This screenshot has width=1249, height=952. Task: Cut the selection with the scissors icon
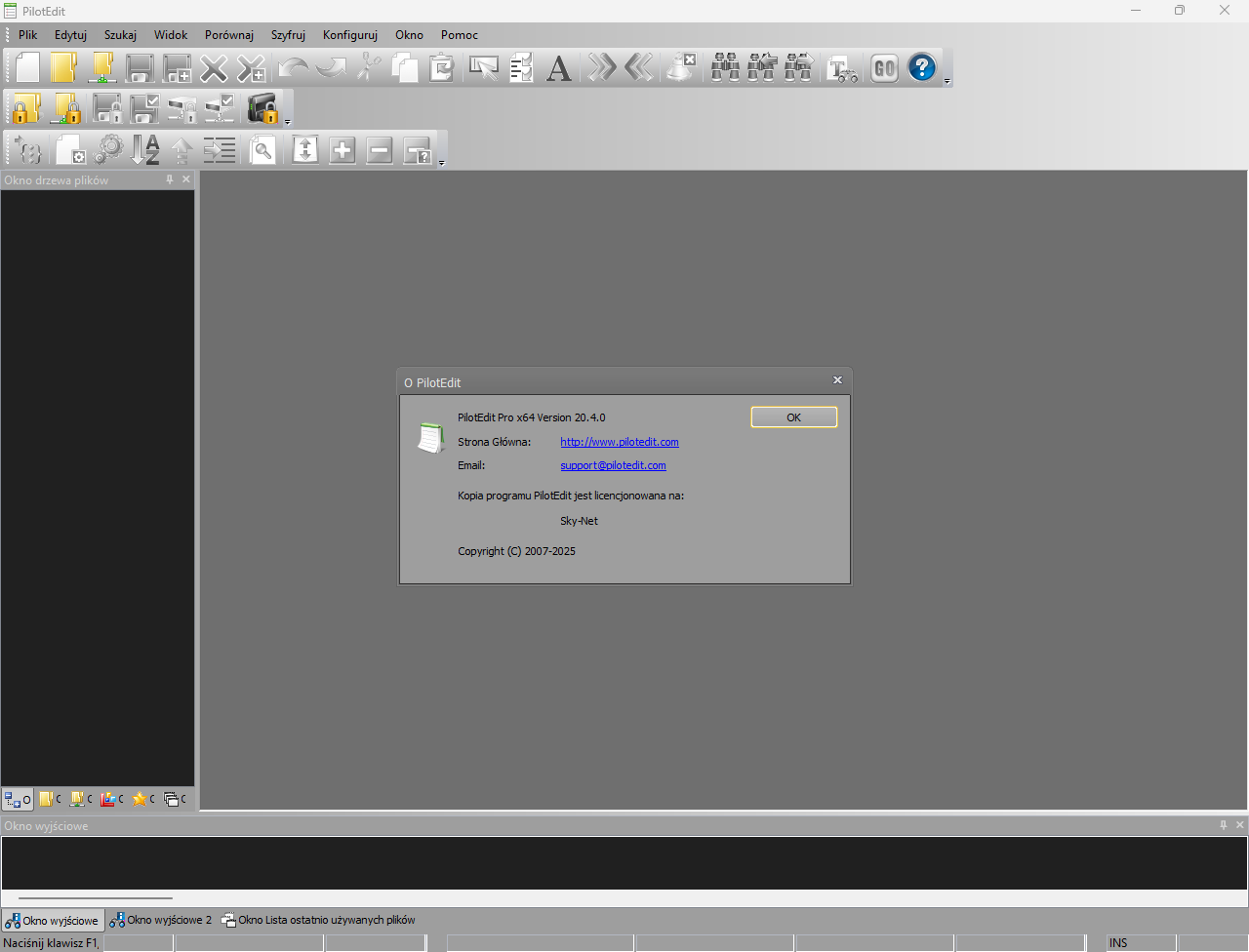tap(368, 67)
